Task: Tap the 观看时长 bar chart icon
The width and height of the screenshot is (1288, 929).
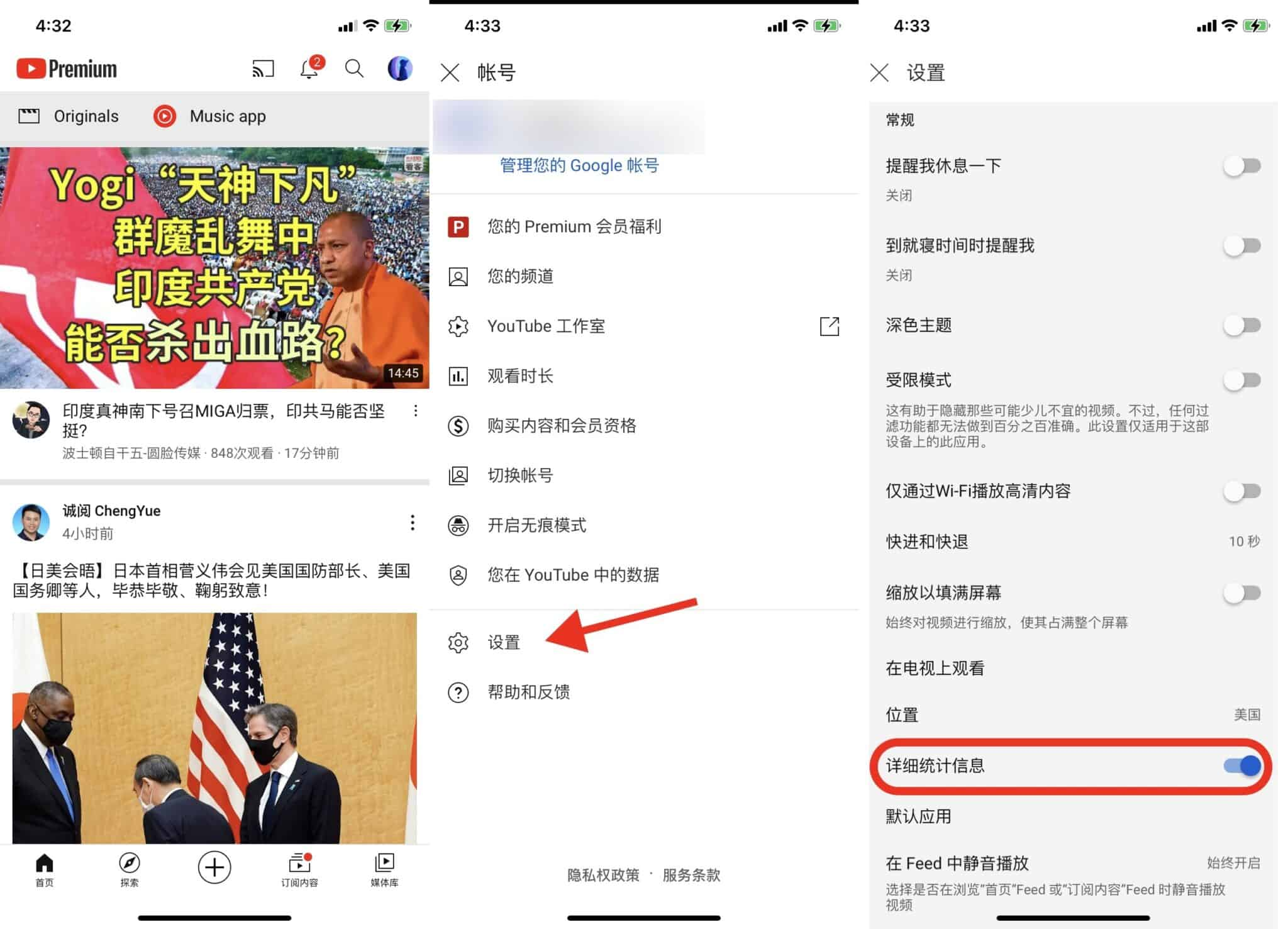Action: click(x=458, y=376)
